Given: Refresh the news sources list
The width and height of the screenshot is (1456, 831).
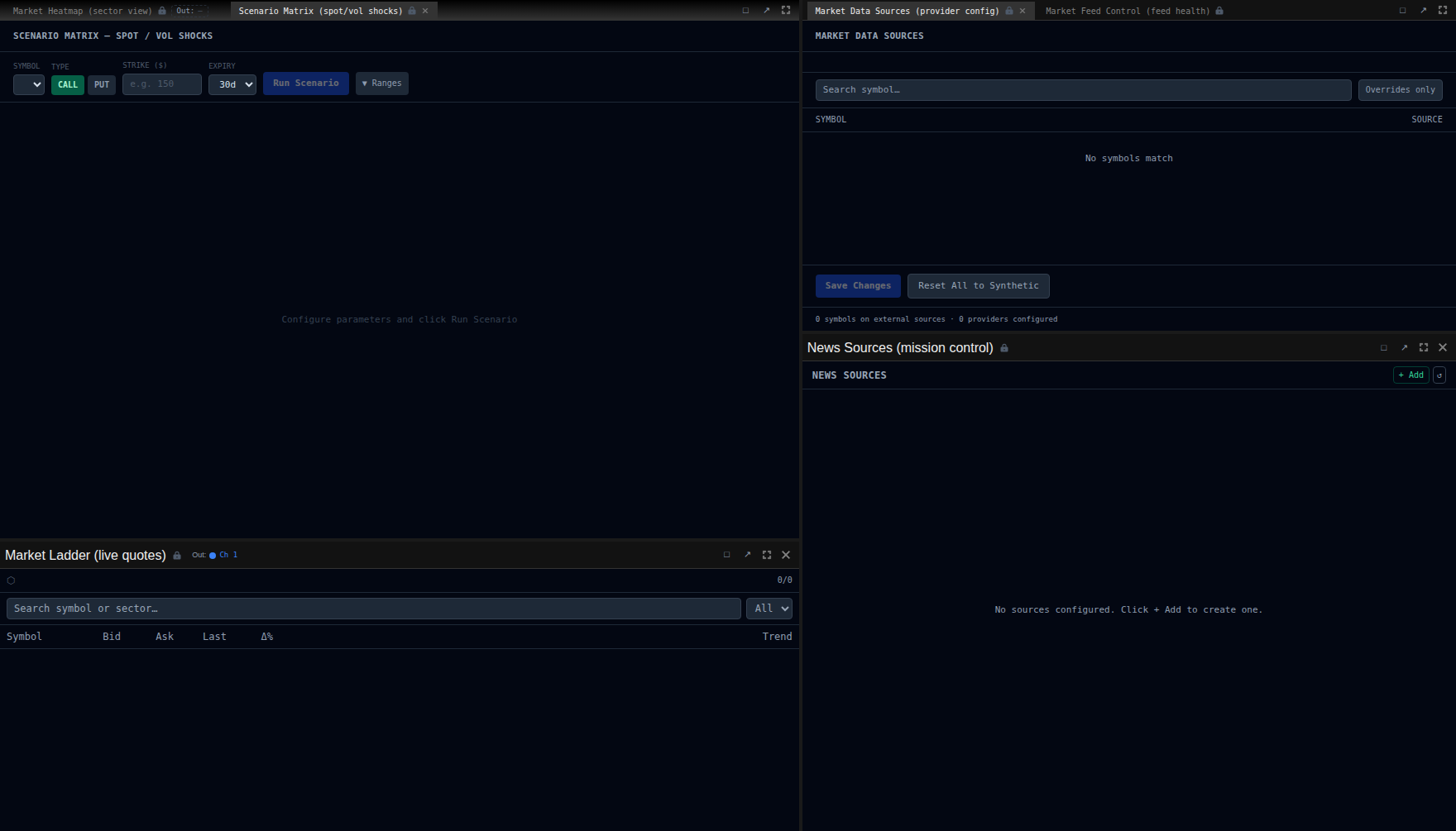Looking at the screenshot, I should [x=1439, y=375].
